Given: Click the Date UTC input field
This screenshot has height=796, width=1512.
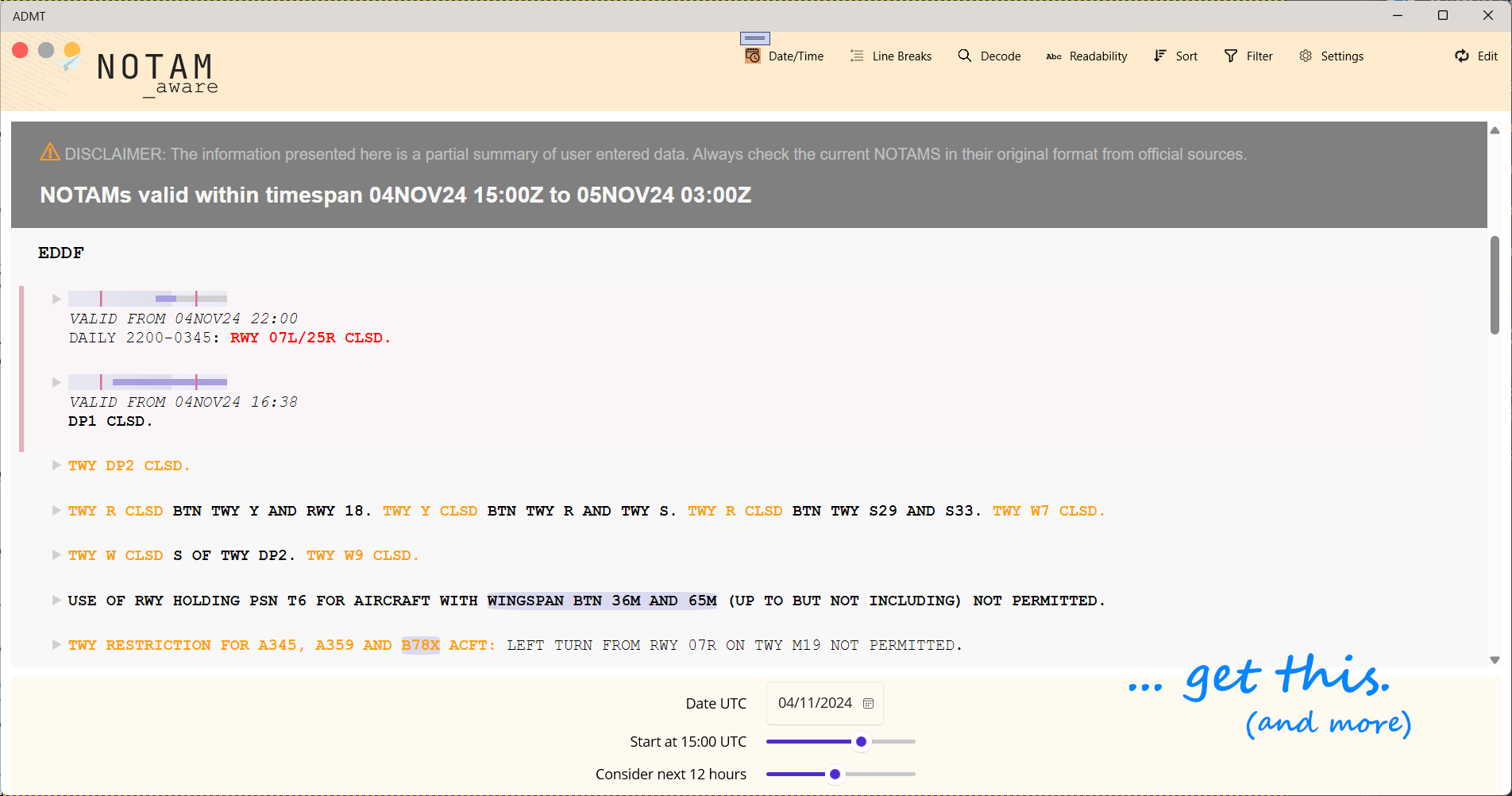Looking at the screenshot, I should (815, 704).
